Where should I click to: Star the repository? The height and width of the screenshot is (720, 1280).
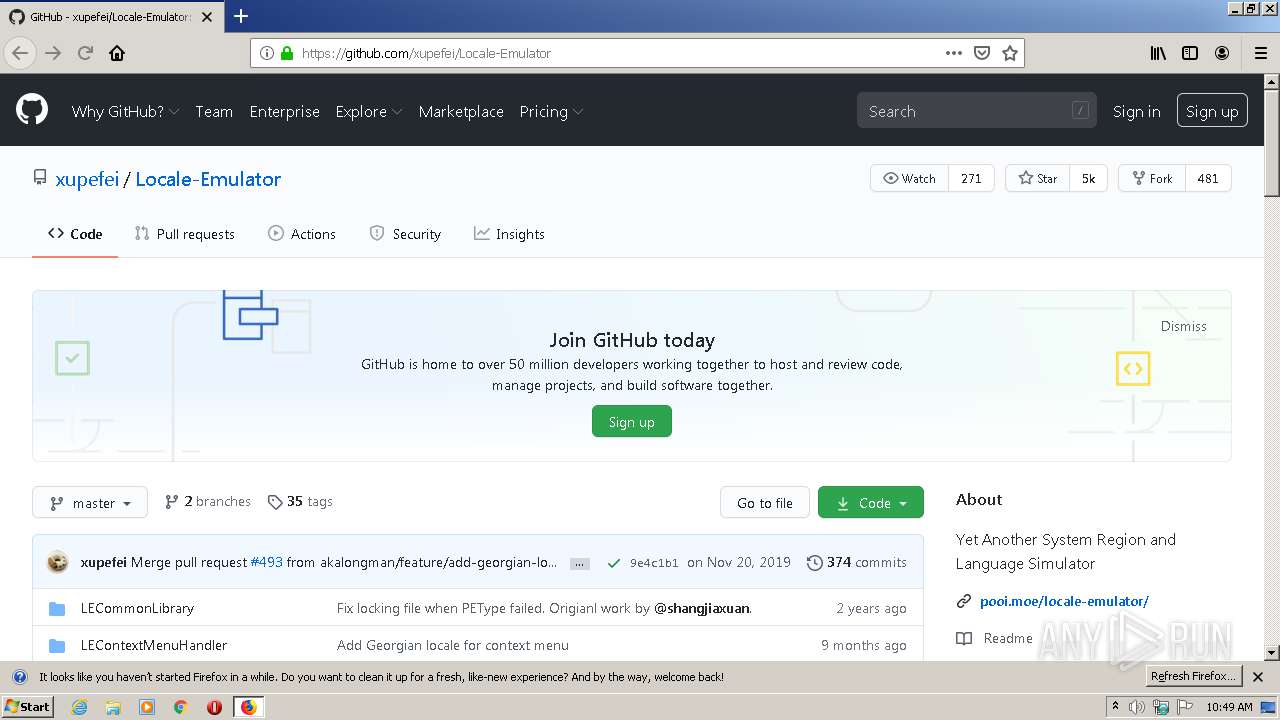(x=1037, y=178)
